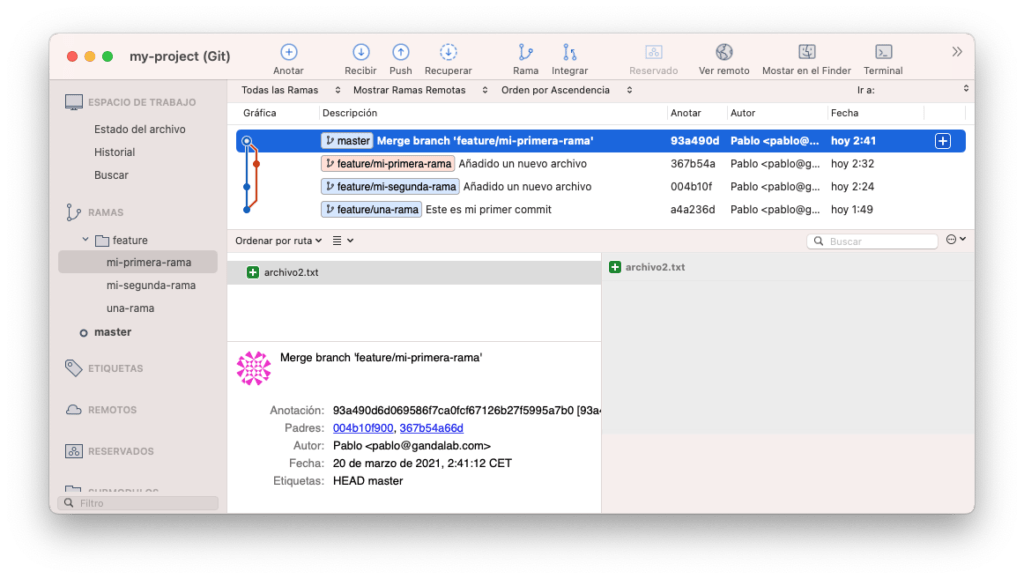Select commit 367b54a row
The image size is (1024, 579).
tap(601, 164)
